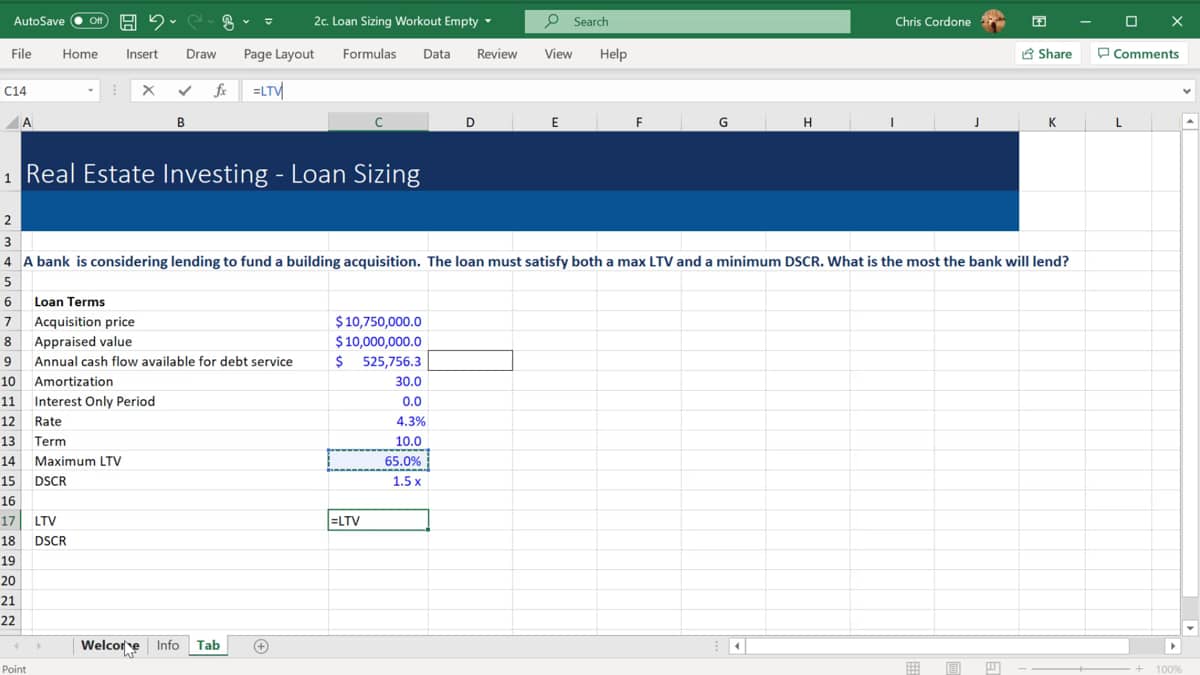The image size is (1200, 675).
Task: Switch to Page Layout view icon
Action: pos(953,667)
